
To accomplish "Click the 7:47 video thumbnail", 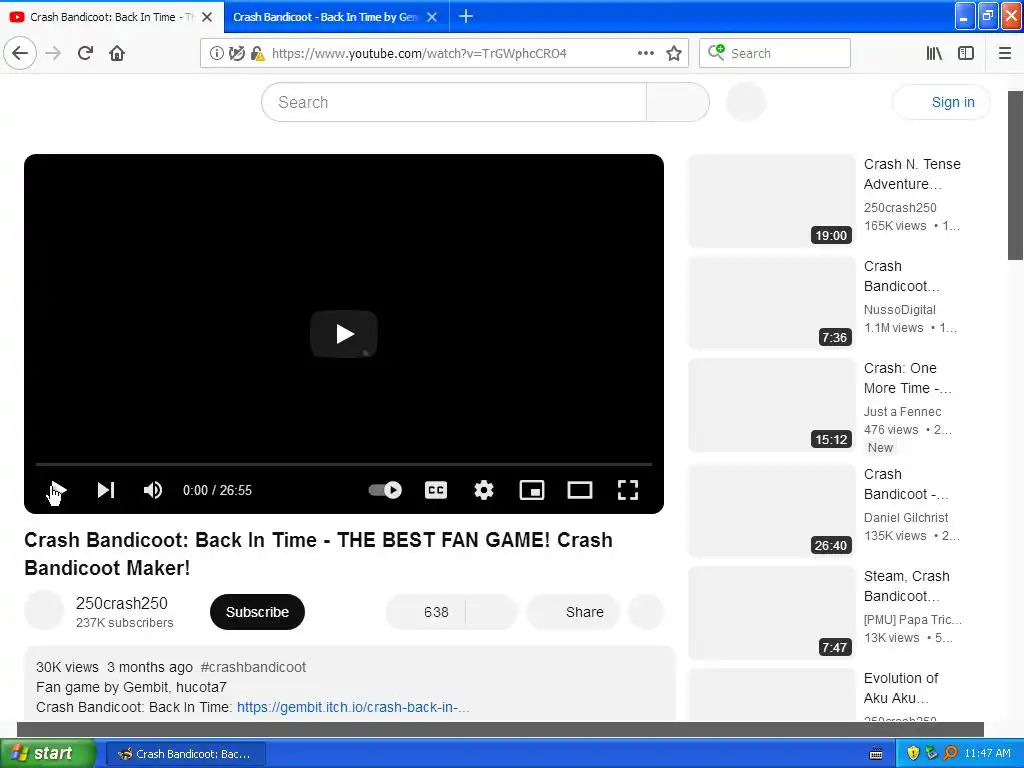I will tap(771, 613).
